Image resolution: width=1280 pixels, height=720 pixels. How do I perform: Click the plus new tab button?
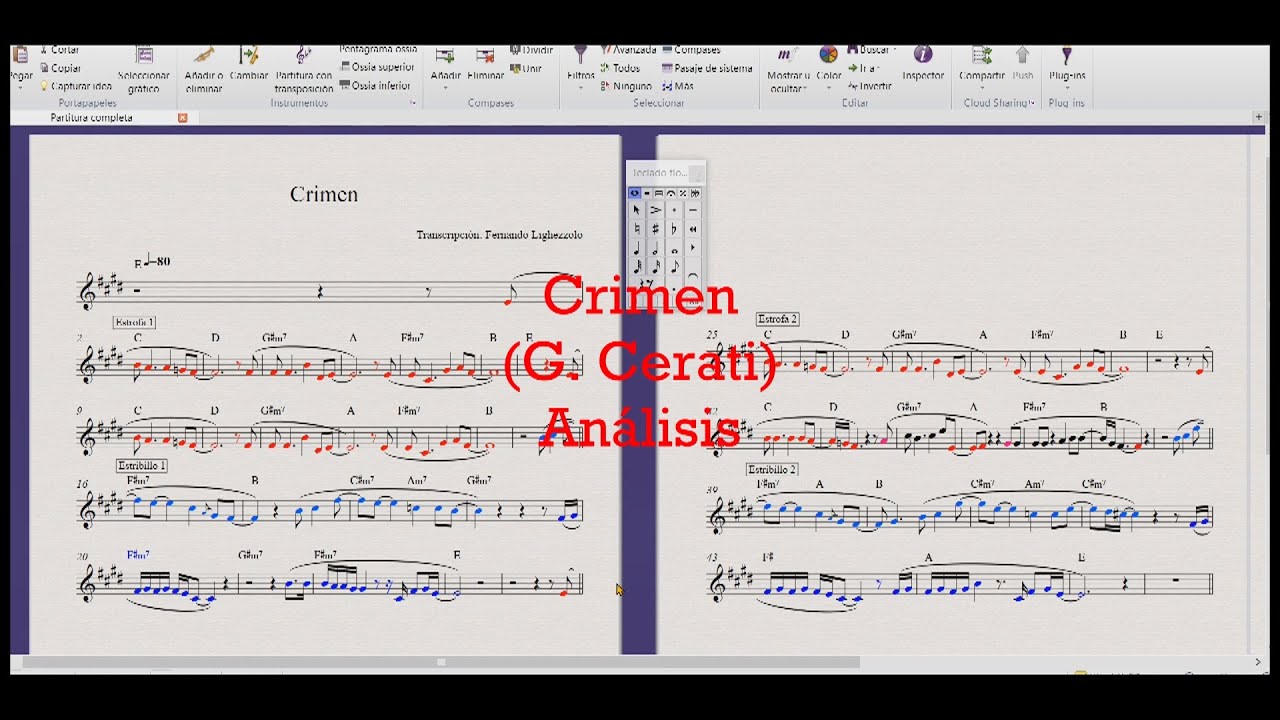[x=1259, y=117]
